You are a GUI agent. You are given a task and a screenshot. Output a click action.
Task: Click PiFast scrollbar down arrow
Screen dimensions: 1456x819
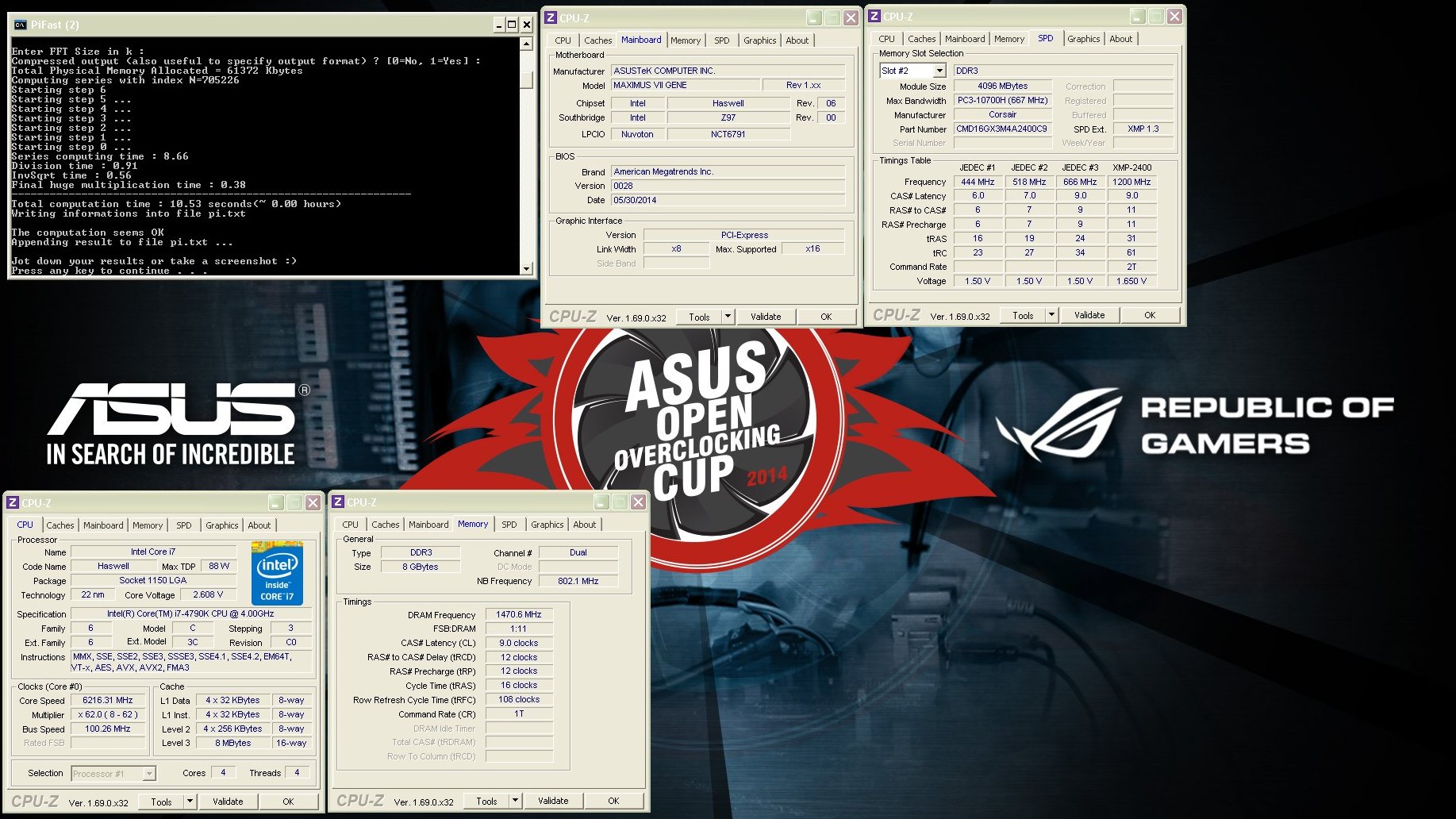pos(527,269)
